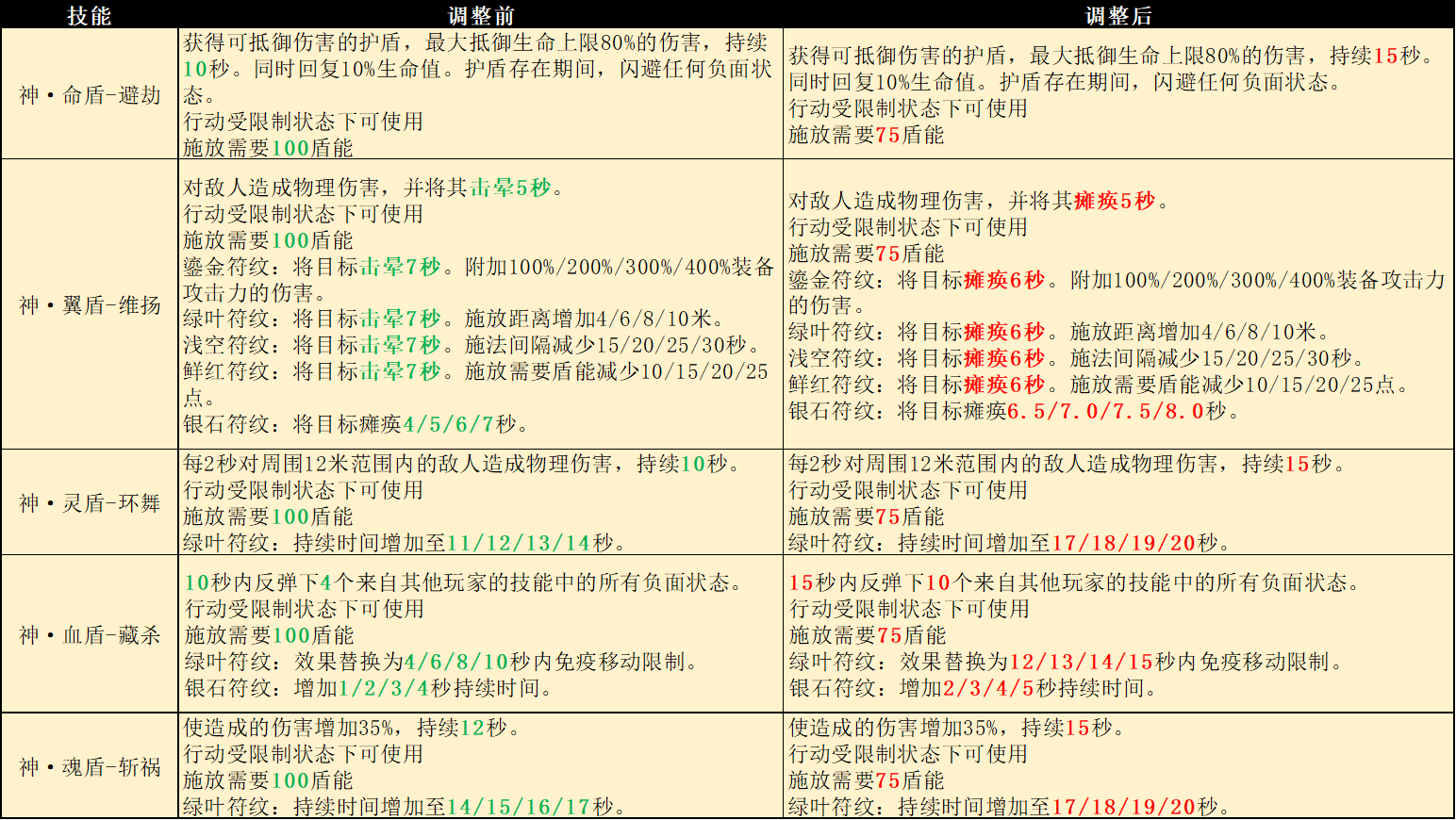Click the 绿叶符纹：将目标击晕7秒 line
The width and height of the screenshot is (1456, 820).
point(455,319)
